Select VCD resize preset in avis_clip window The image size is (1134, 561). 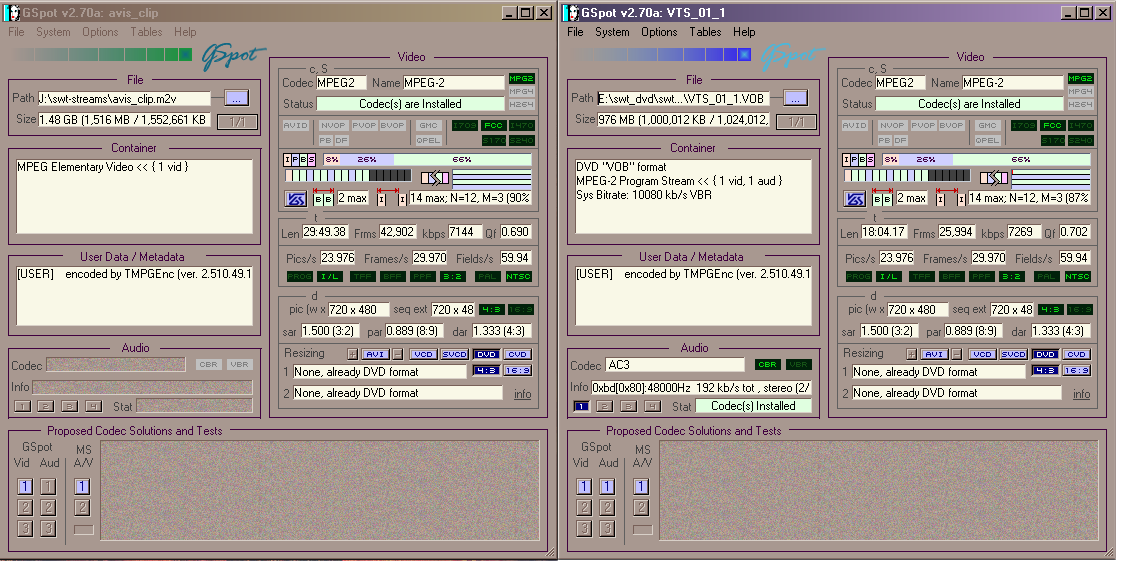(x=422, y=354)
